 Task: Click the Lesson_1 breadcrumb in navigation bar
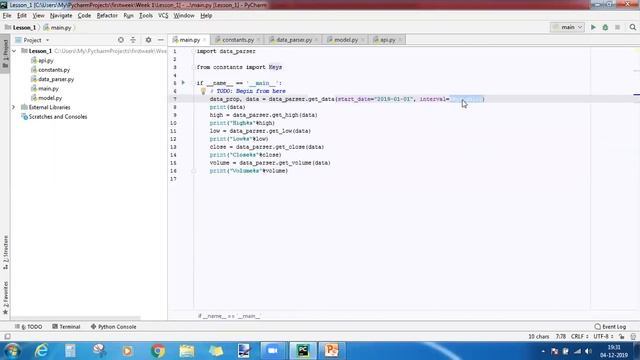pos(20,28)
